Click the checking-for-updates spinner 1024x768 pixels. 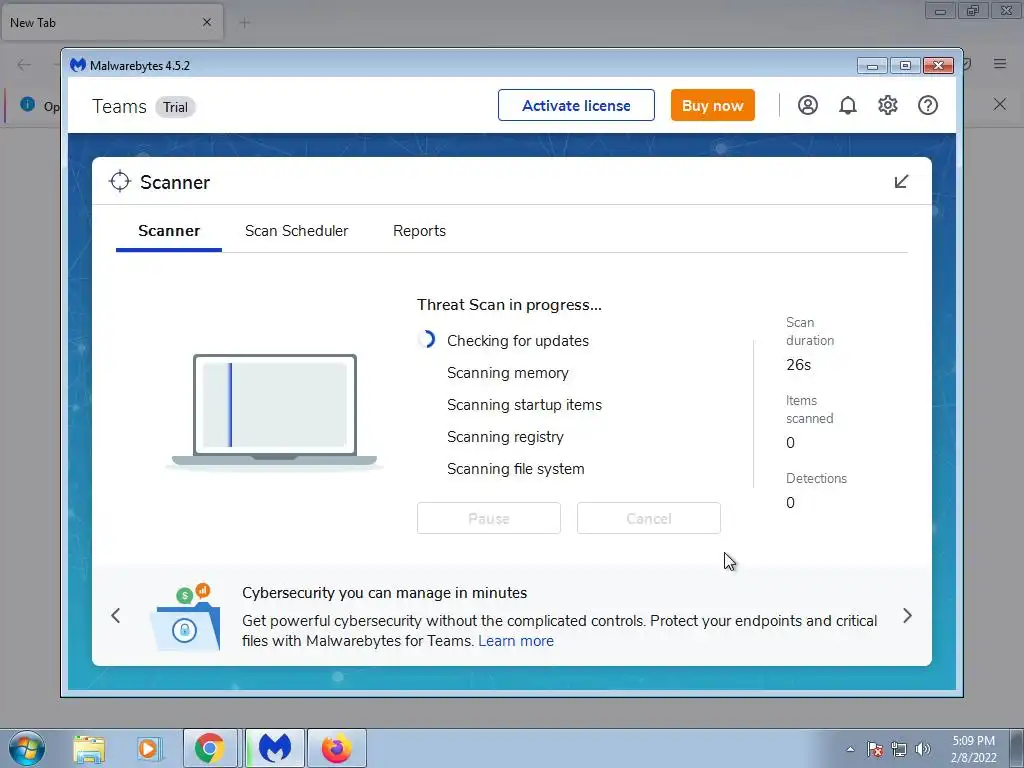[426, 339]
